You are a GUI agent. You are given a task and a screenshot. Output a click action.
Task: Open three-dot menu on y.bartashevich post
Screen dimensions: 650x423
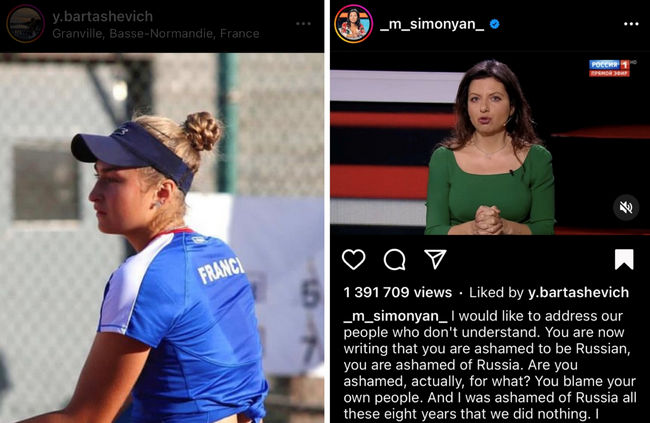[x=303, y=24]
